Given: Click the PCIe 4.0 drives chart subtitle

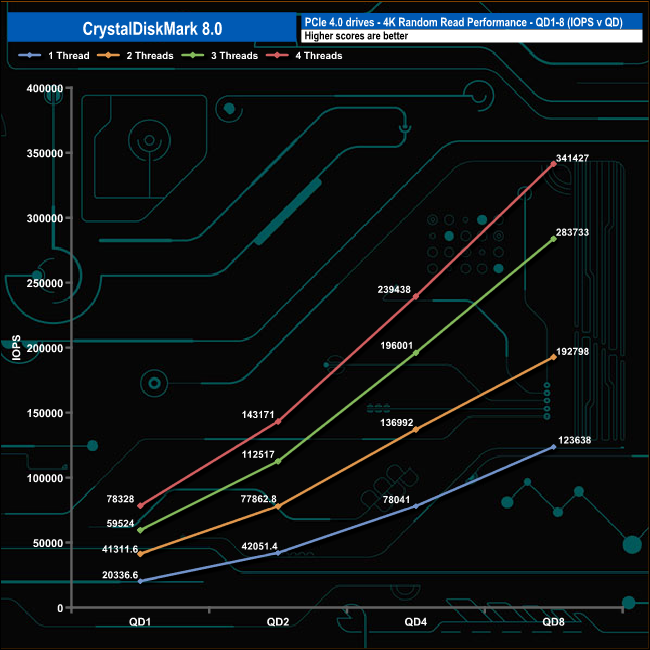Looking at the screenshot, I should click(463, 22).
